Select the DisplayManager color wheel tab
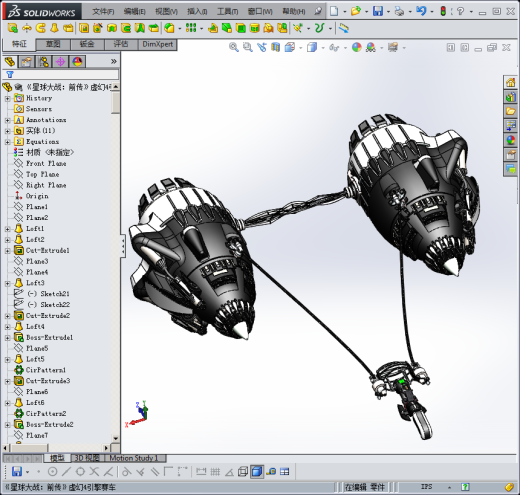 click(77, 62)
